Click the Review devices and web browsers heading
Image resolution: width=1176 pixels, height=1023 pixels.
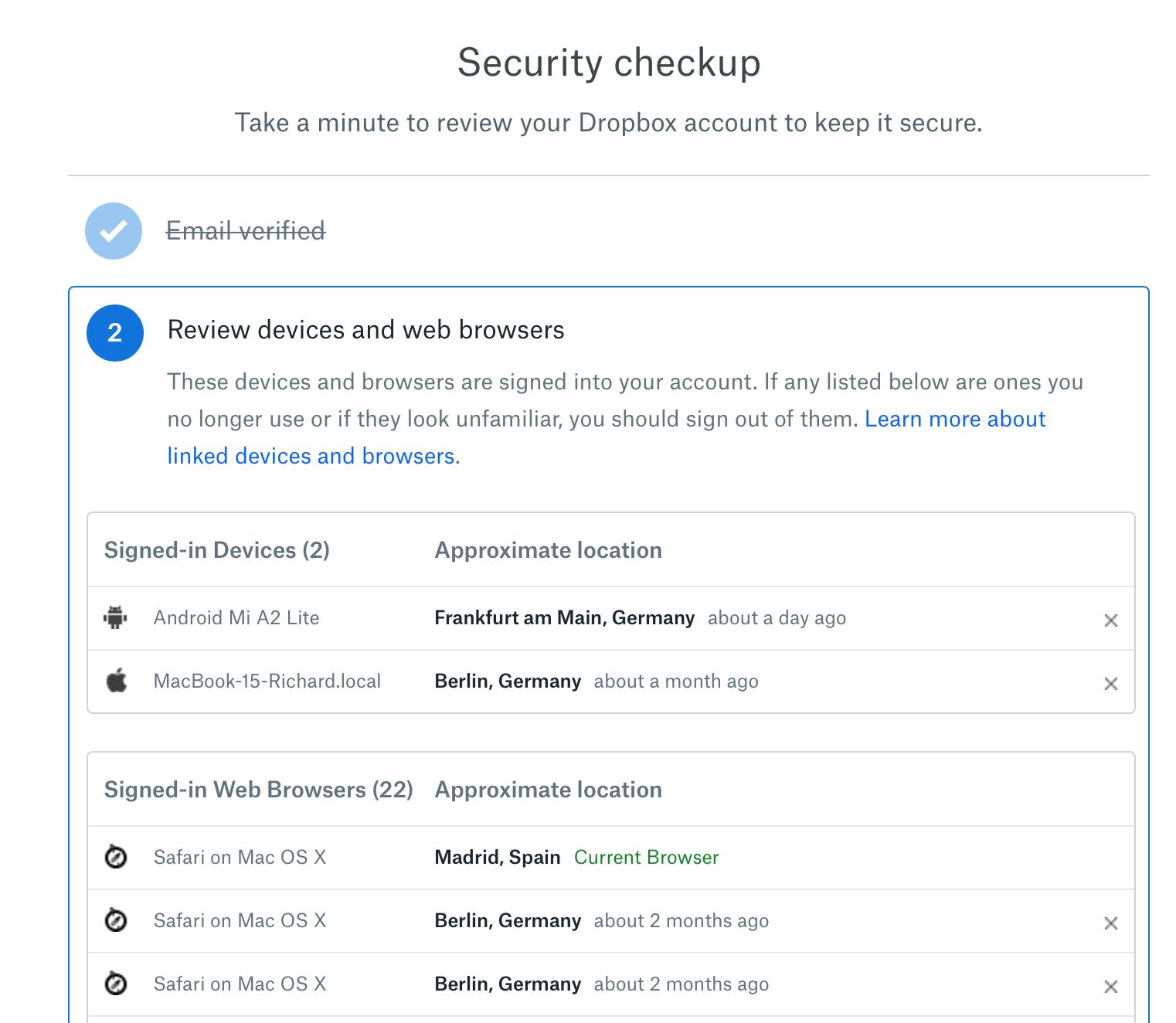point(365,330)
